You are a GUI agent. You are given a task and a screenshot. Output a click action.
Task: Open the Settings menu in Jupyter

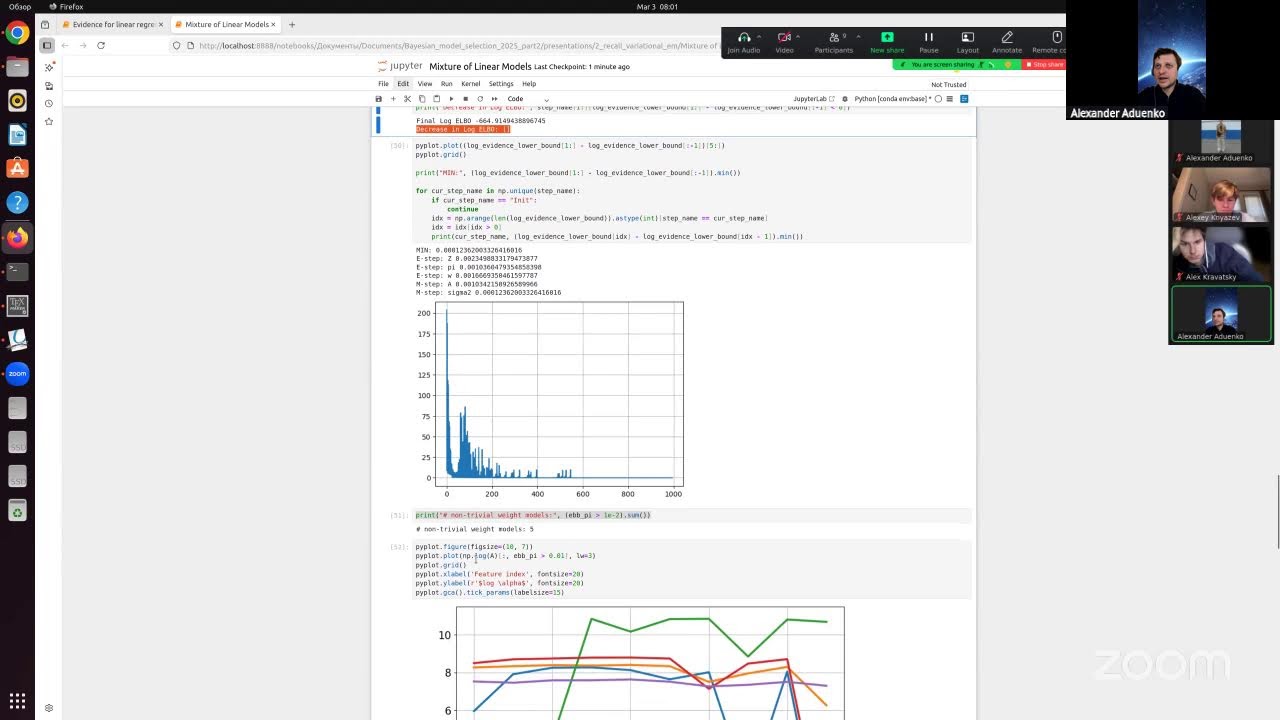[501, 84]
